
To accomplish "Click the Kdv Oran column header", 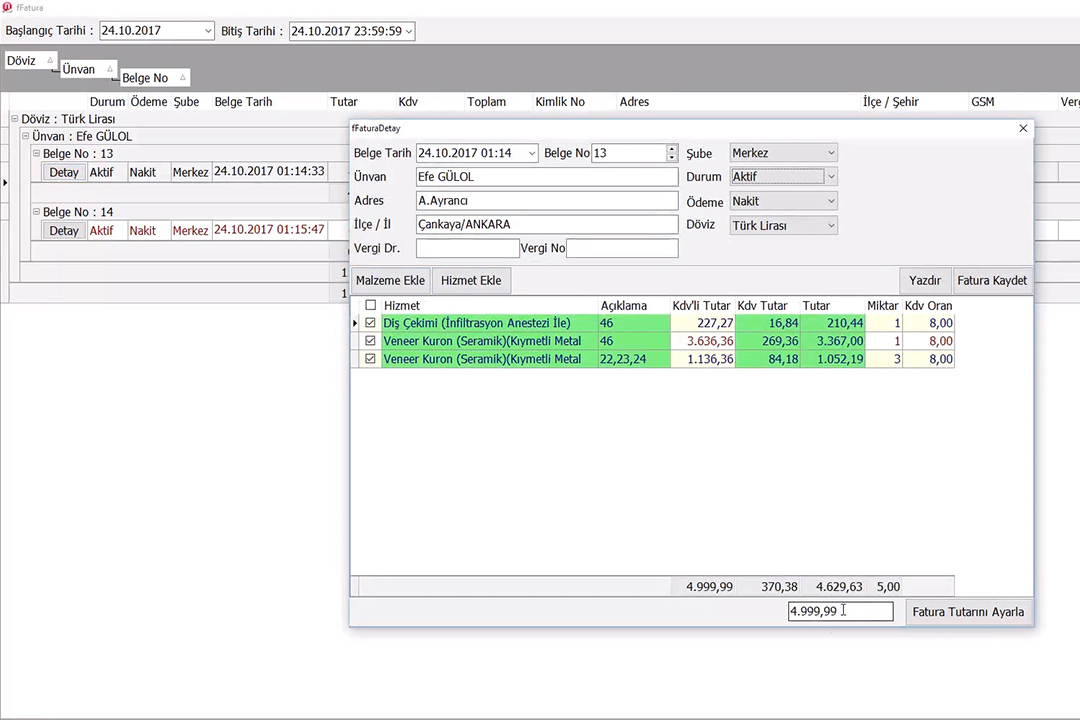I will [x=928, y=305].
